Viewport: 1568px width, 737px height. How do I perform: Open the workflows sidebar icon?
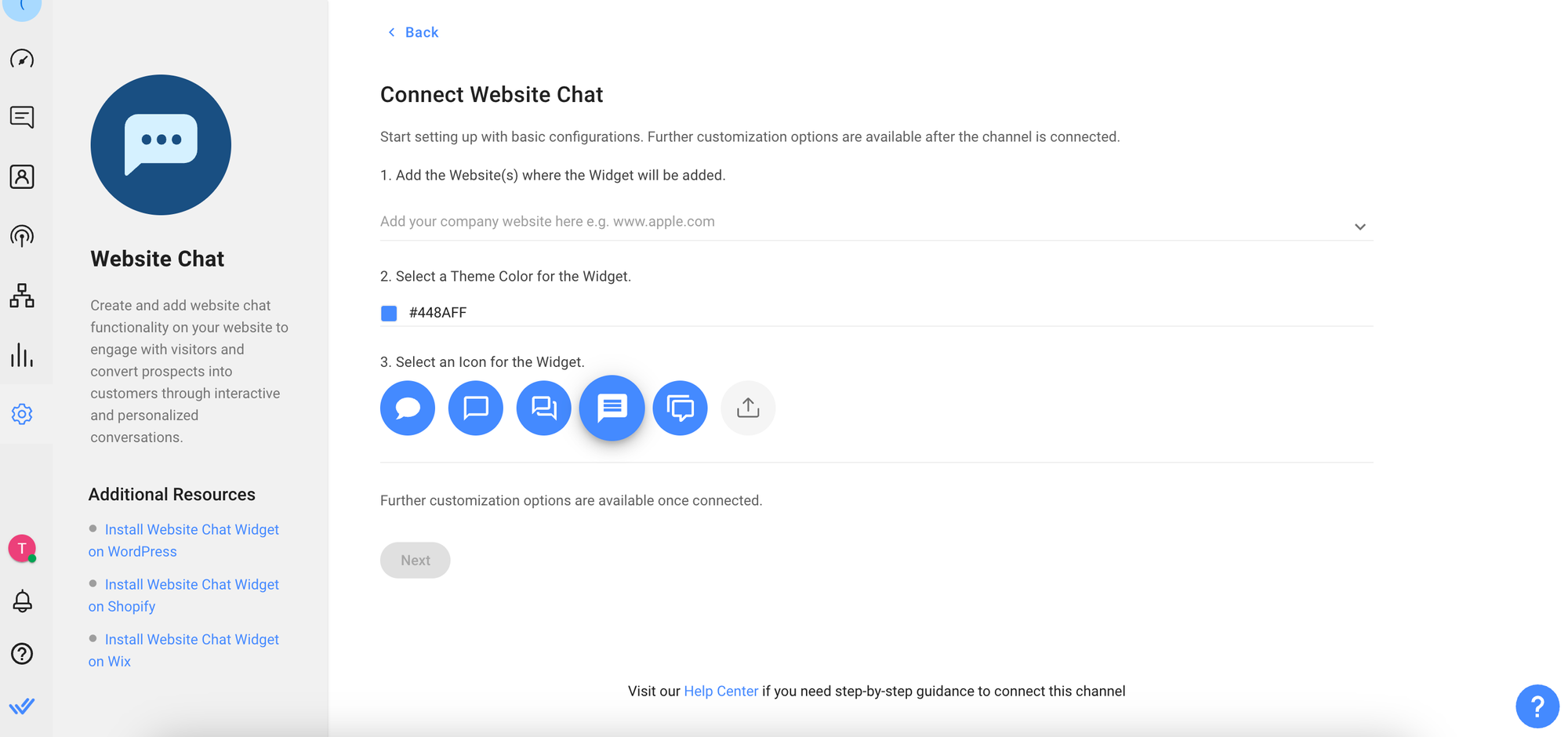[22, 296]
